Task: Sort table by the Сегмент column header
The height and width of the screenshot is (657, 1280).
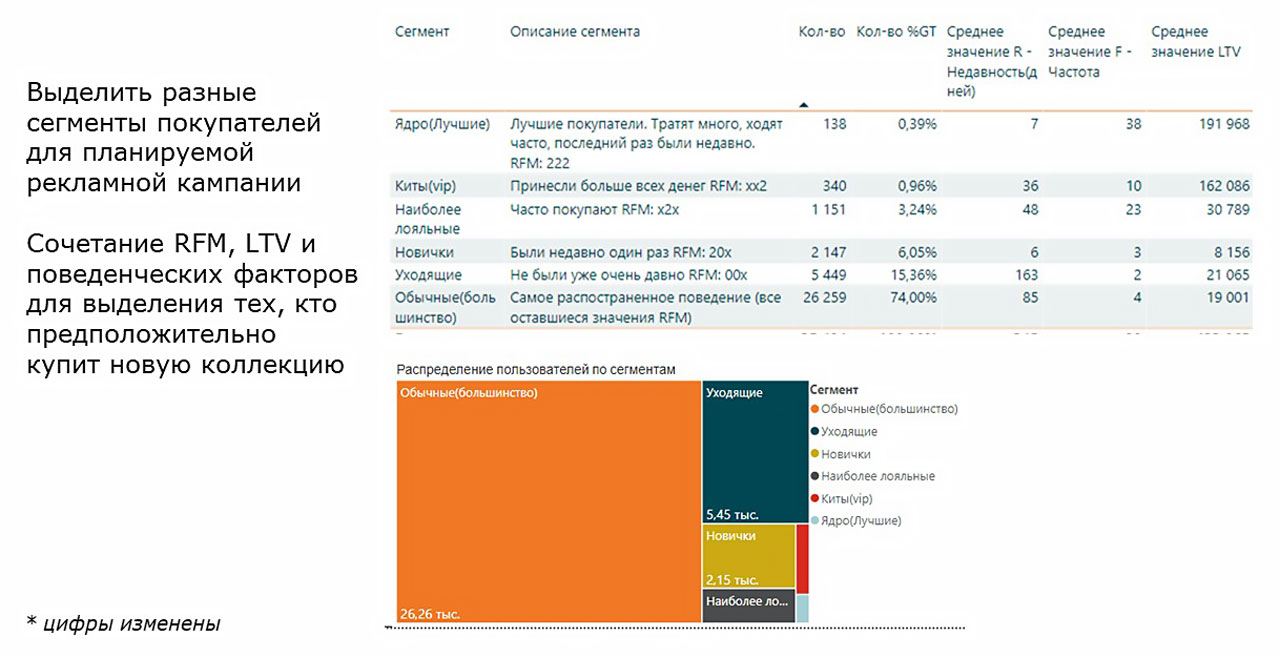Action: pyautogui.click(x=422, y=32)
